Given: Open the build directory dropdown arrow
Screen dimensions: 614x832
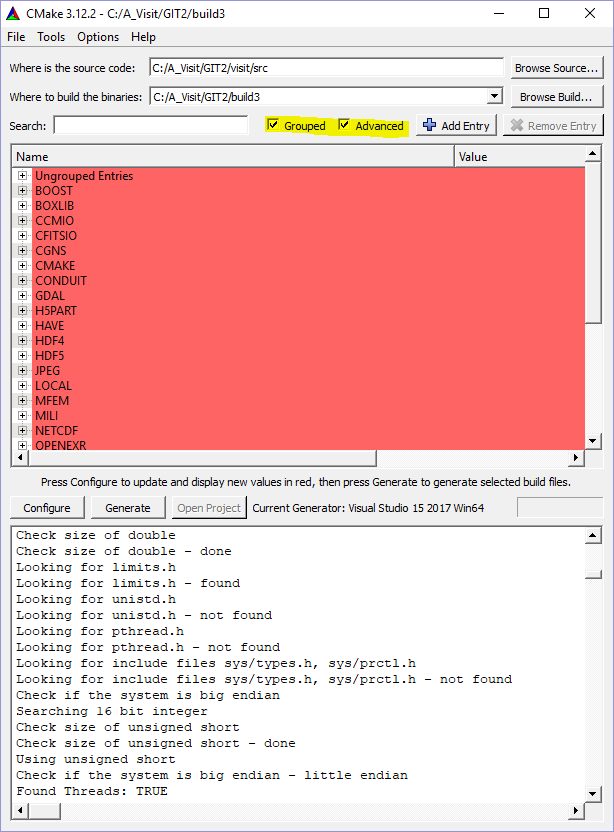Looking at the screenshot, I should (494, 97).
